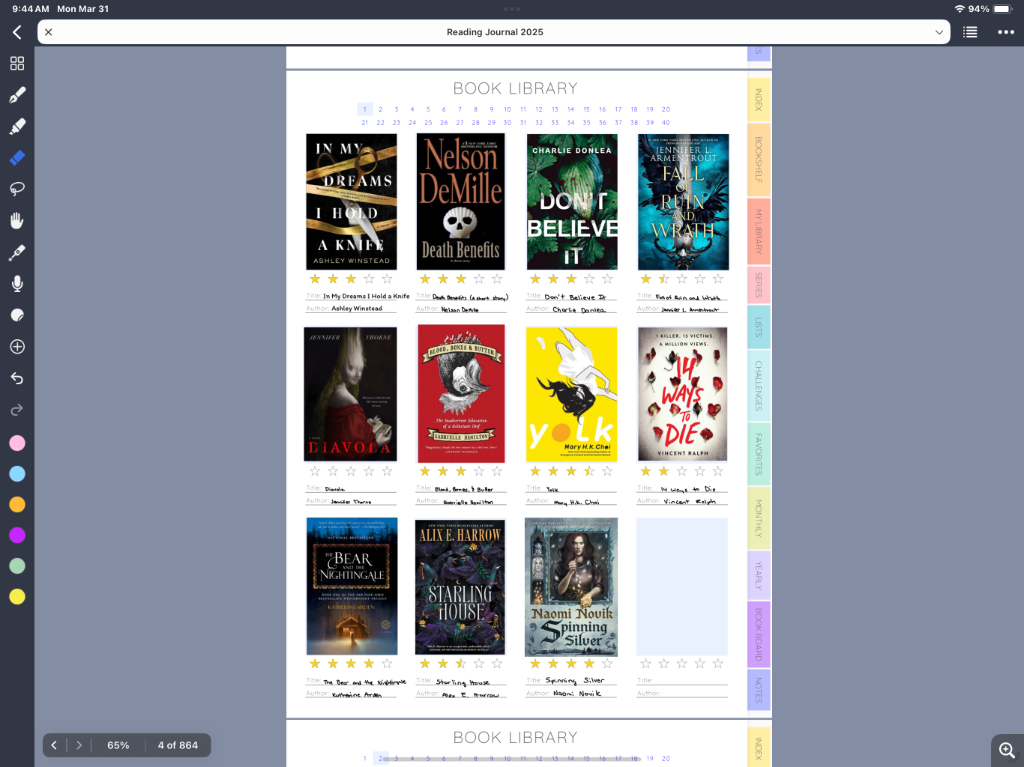This screenshot has width=1024, height=767.
Task: Tap the Fall of Ruin and Wrath cover
Action: coord(683,202)
